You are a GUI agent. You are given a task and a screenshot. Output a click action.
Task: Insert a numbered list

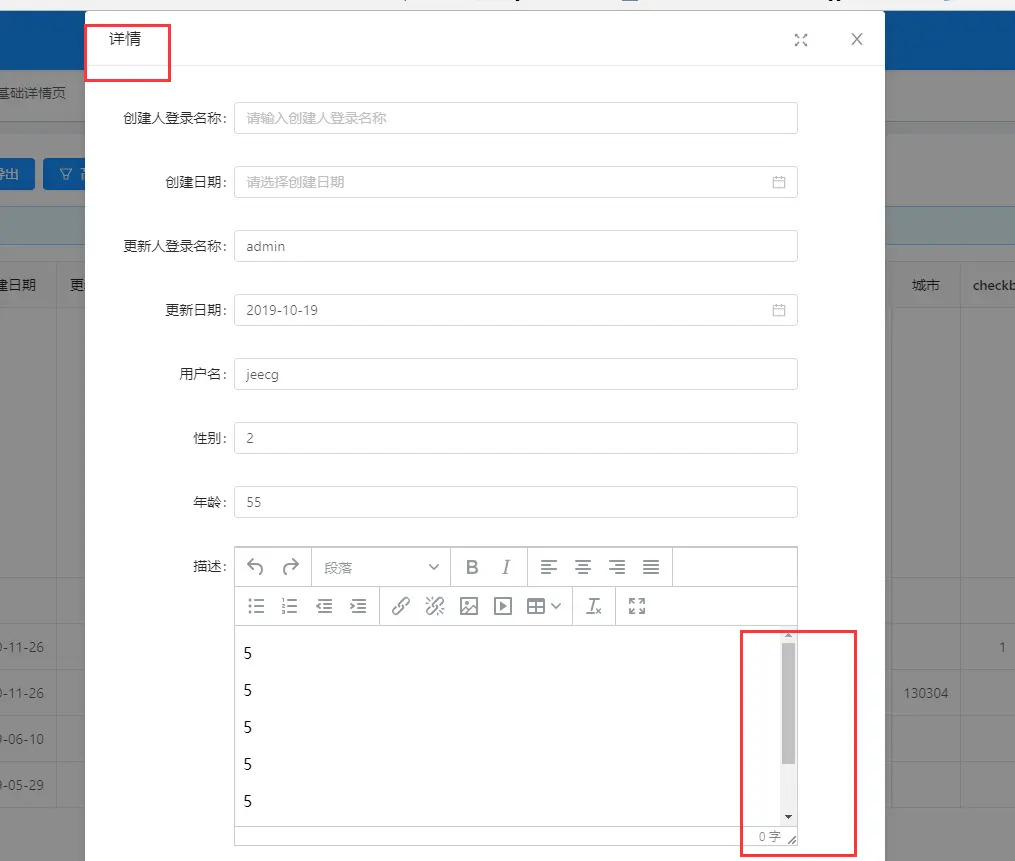pyautogui.click(x=289, y=606)
